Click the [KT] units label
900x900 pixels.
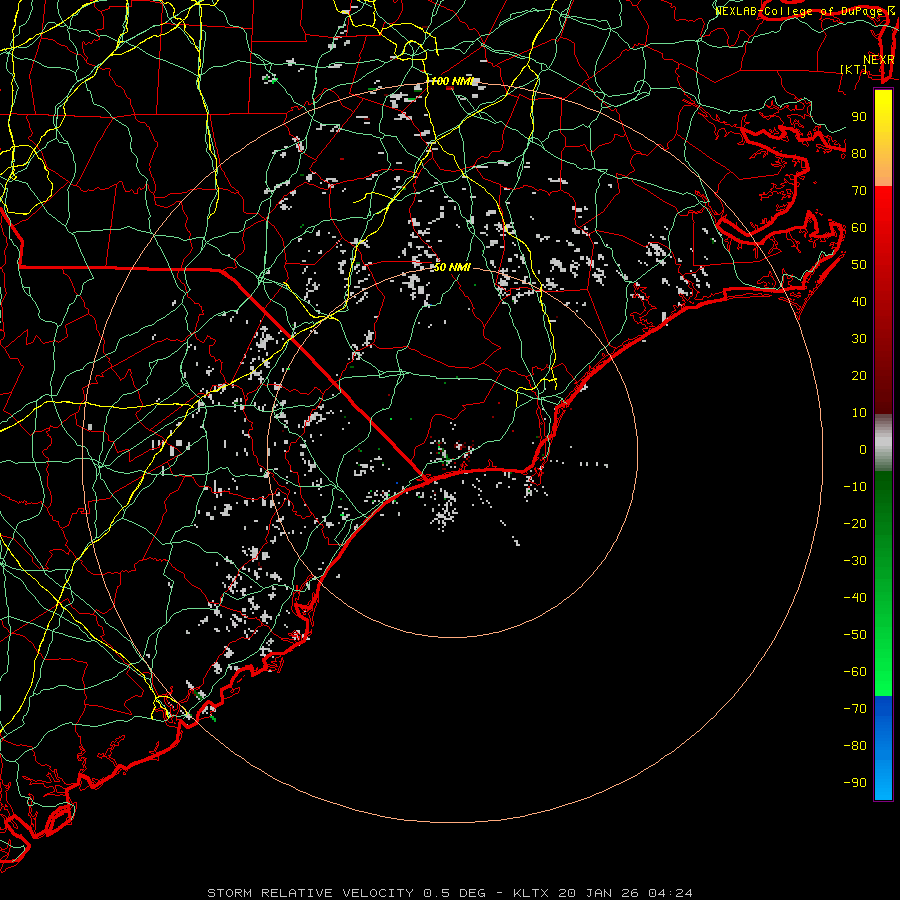point(854,69)
